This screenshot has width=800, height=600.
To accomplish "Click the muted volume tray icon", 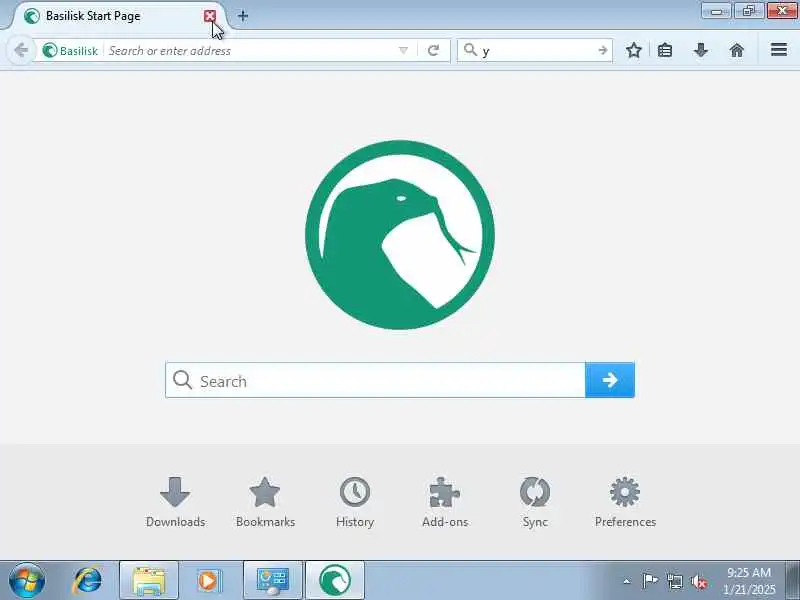I will (x=698, y=581).
